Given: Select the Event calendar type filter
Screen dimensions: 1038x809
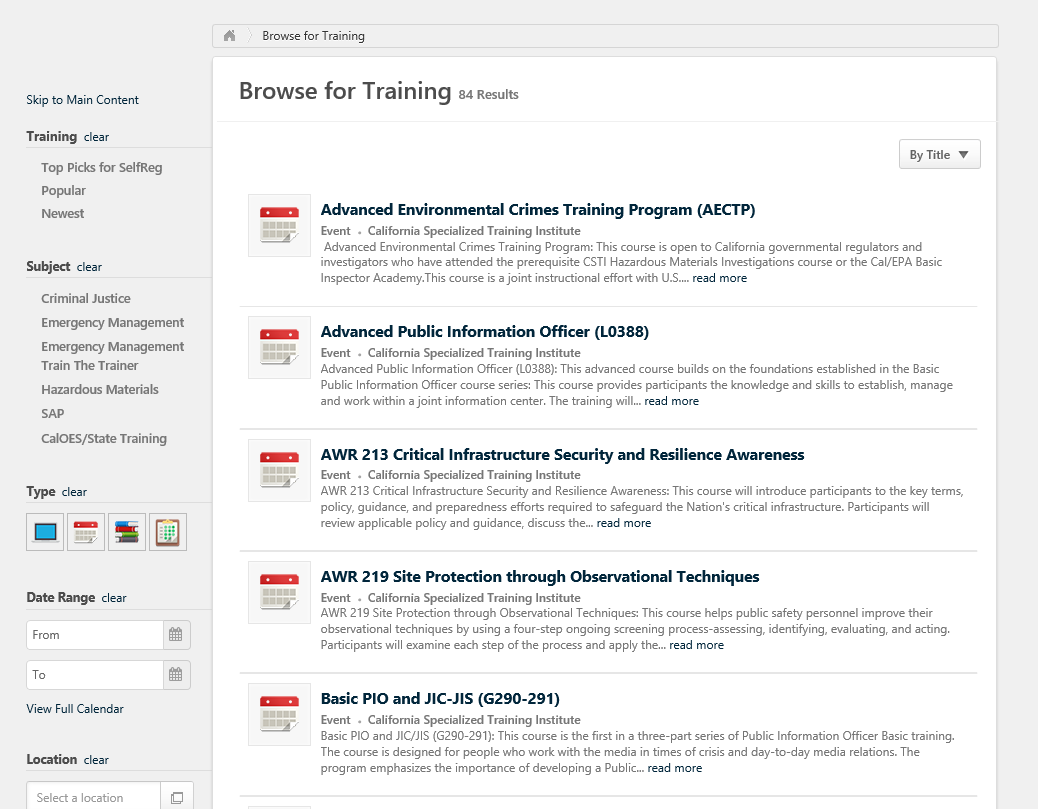Looking at the screenshot, I should coord(85,531).
